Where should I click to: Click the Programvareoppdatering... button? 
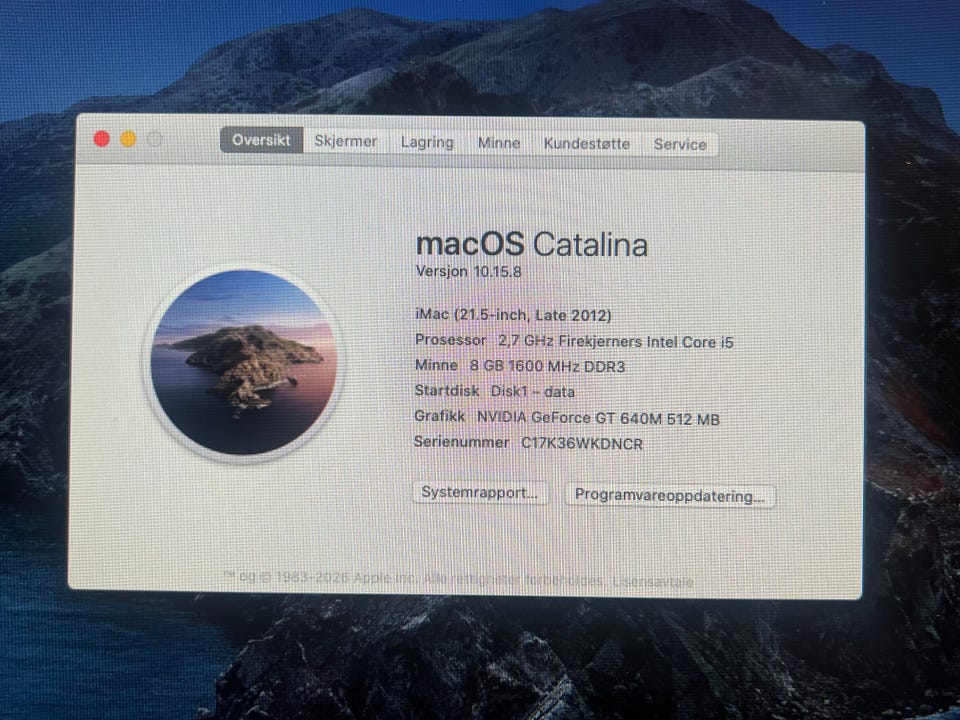669,495
